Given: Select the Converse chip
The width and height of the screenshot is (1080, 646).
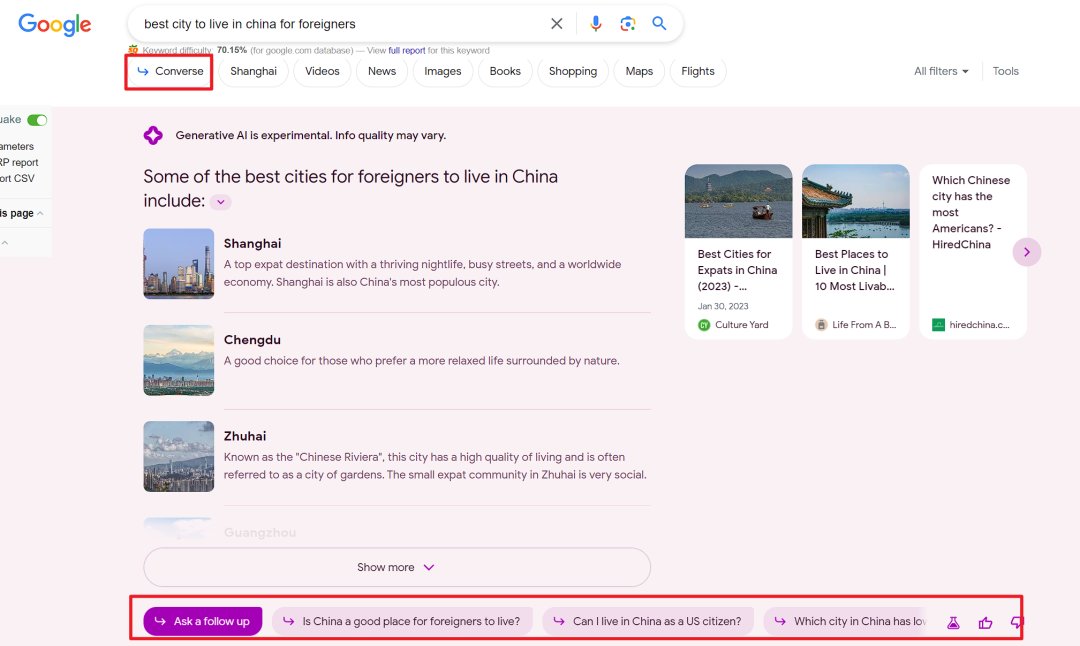Looking at the screenshot, I should click(x=170, y=72).
